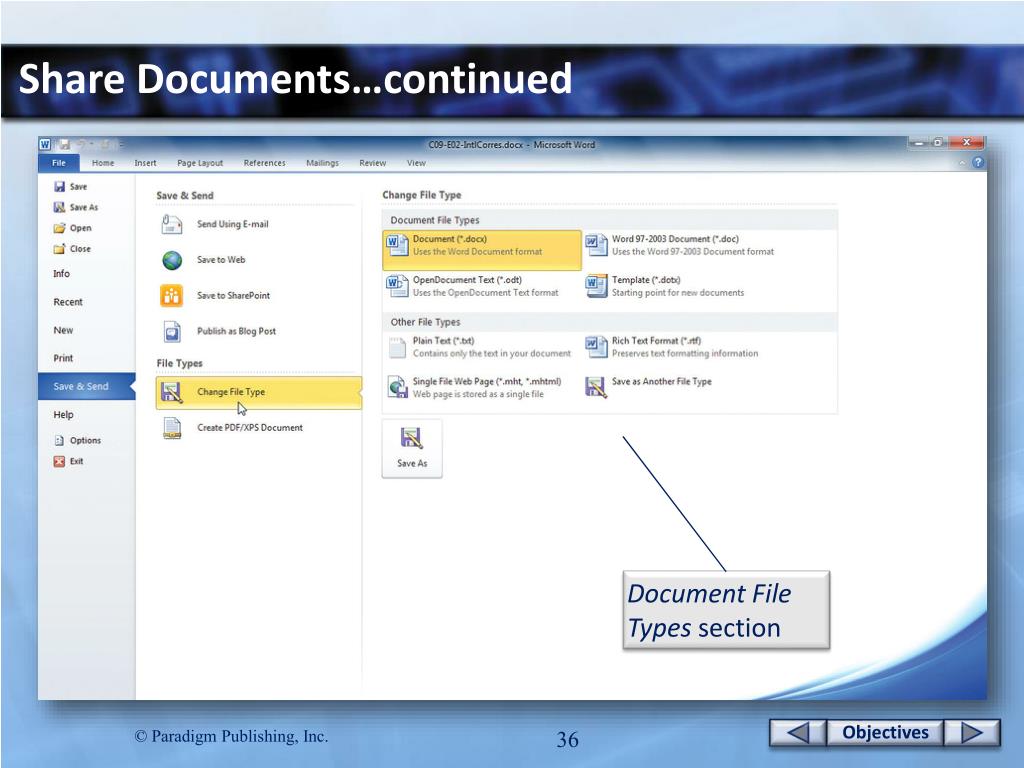The image size is (1024, 768).
Task: Click the Save to Web label
Action: coord(221,260)
